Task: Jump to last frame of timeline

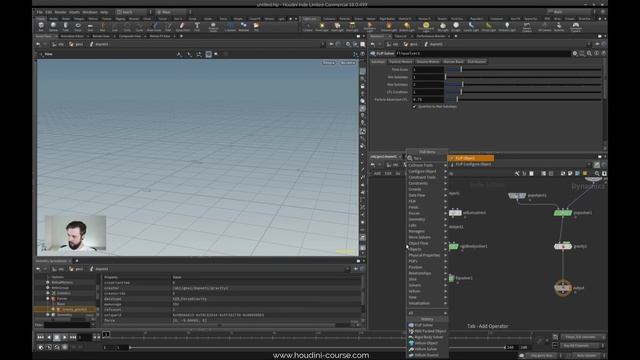Action: pyautogui.click(x=73, y=338)
